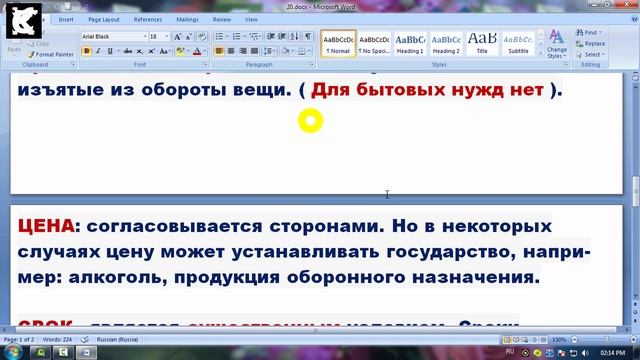This screenshot has width=640, height=360.
Task: Click Format Painter
Action: [x=51, y=54]
